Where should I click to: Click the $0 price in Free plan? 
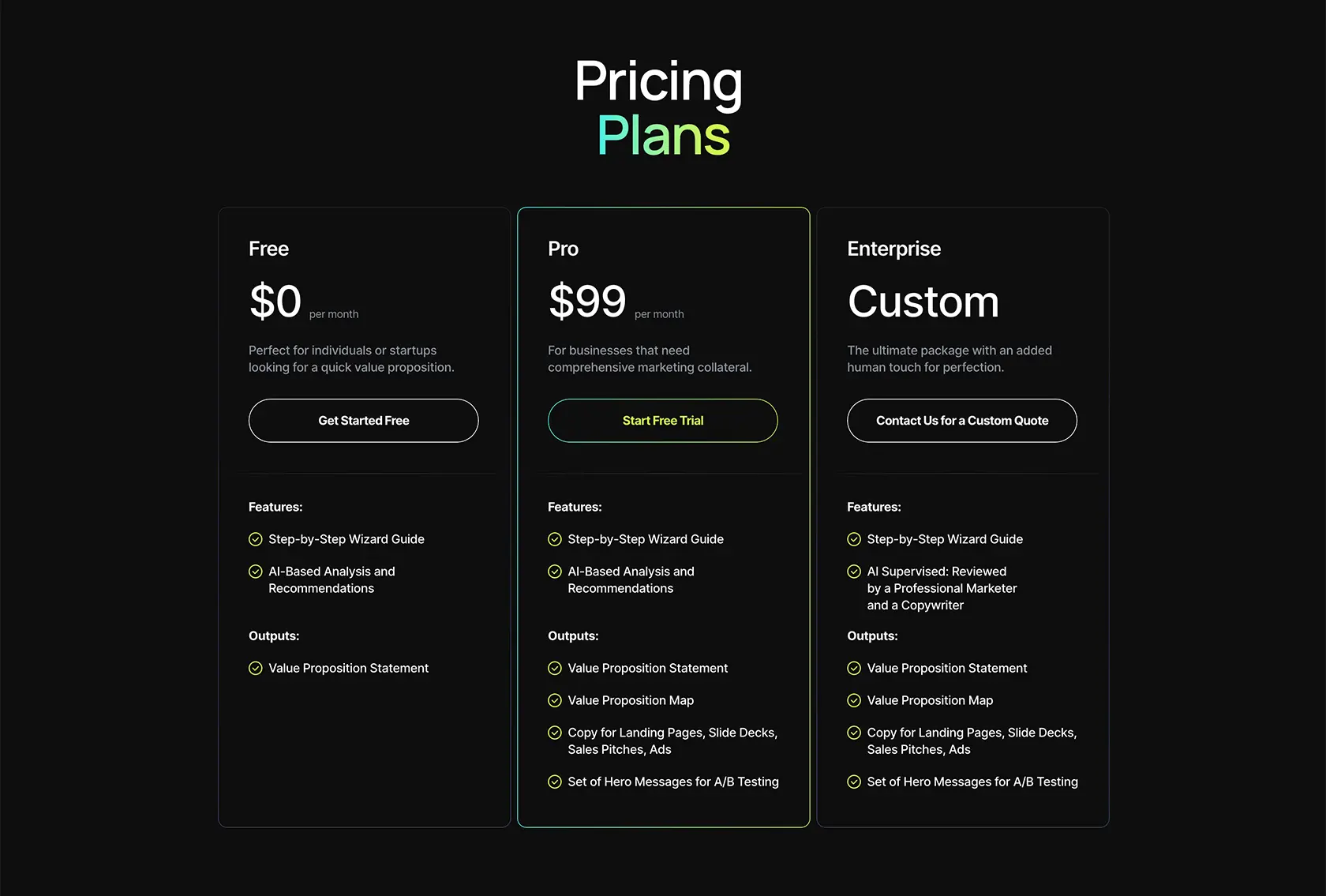click(275, 302)
